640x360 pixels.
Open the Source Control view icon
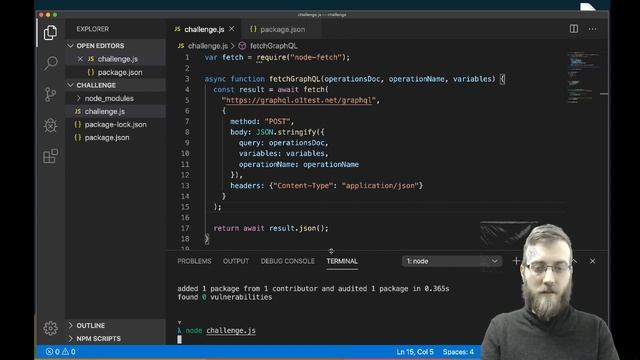(50, 94)
